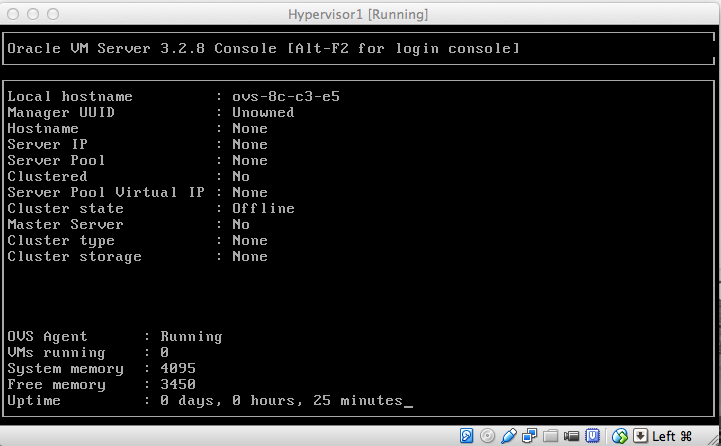Viewport: 721px width, 446px height.
Task: Open the network adapters indicator icon
Action: 529,436
